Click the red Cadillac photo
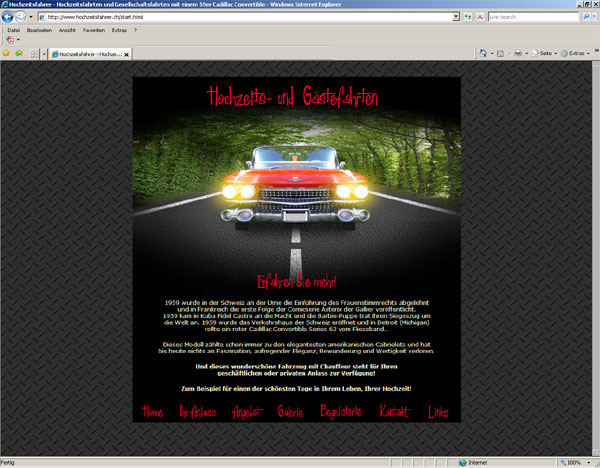Viewport: 600px width, 468px height. (295, 186)
